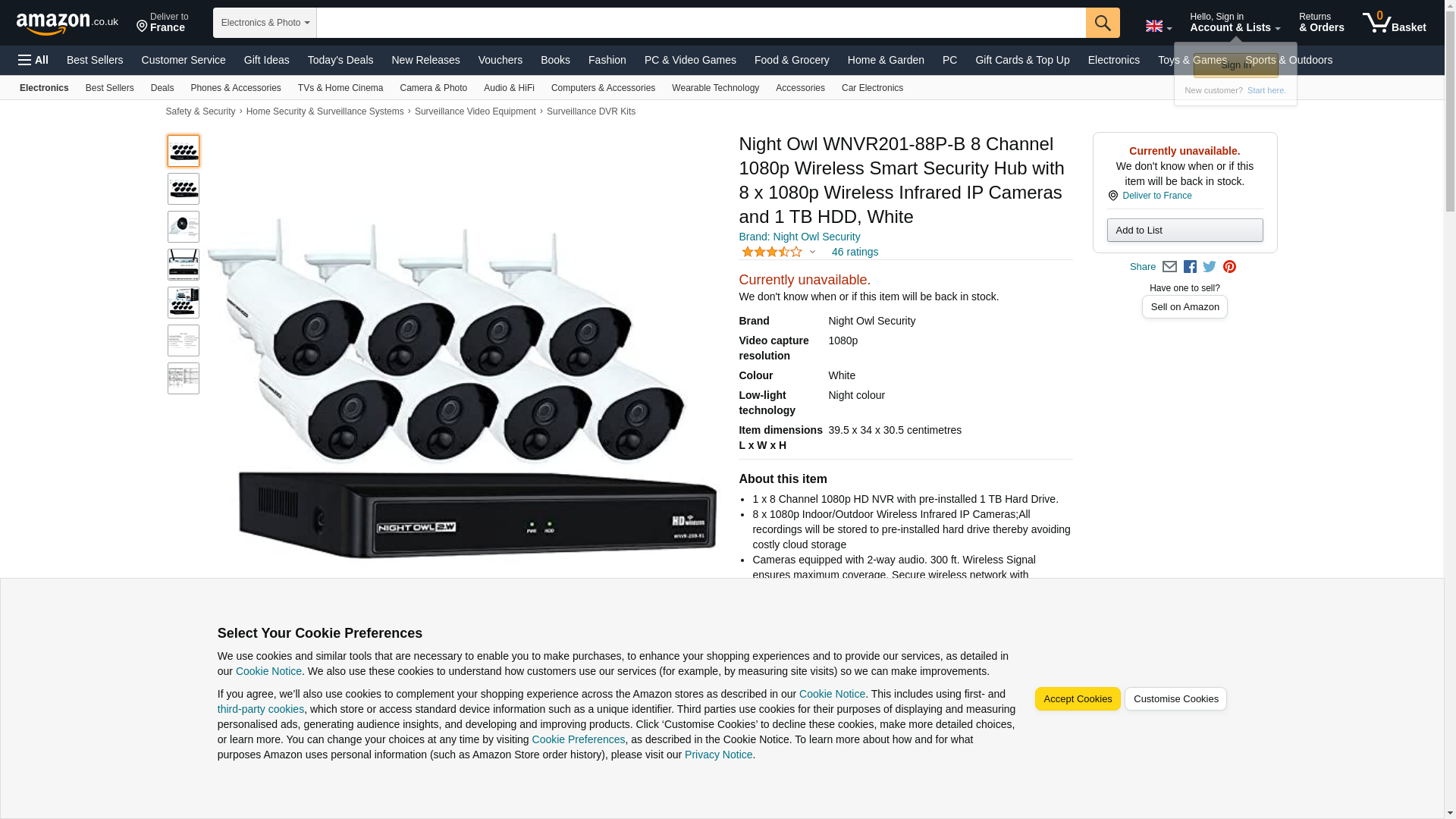Open the All hamburger menu
Image resolution: width=1456 pixels, height=819 pixels.
[33, 60]
